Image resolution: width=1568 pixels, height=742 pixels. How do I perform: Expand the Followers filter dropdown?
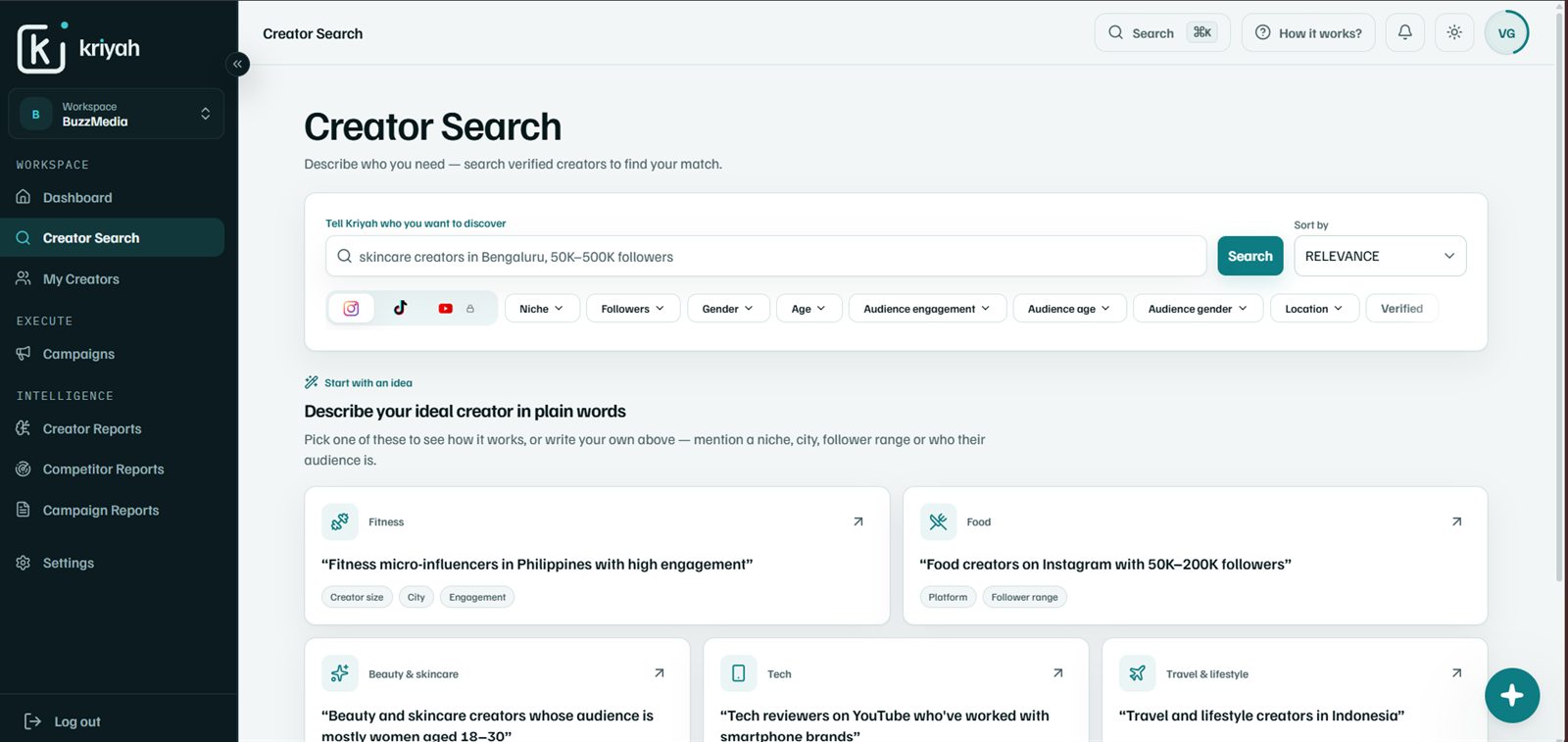coord(632,309)
